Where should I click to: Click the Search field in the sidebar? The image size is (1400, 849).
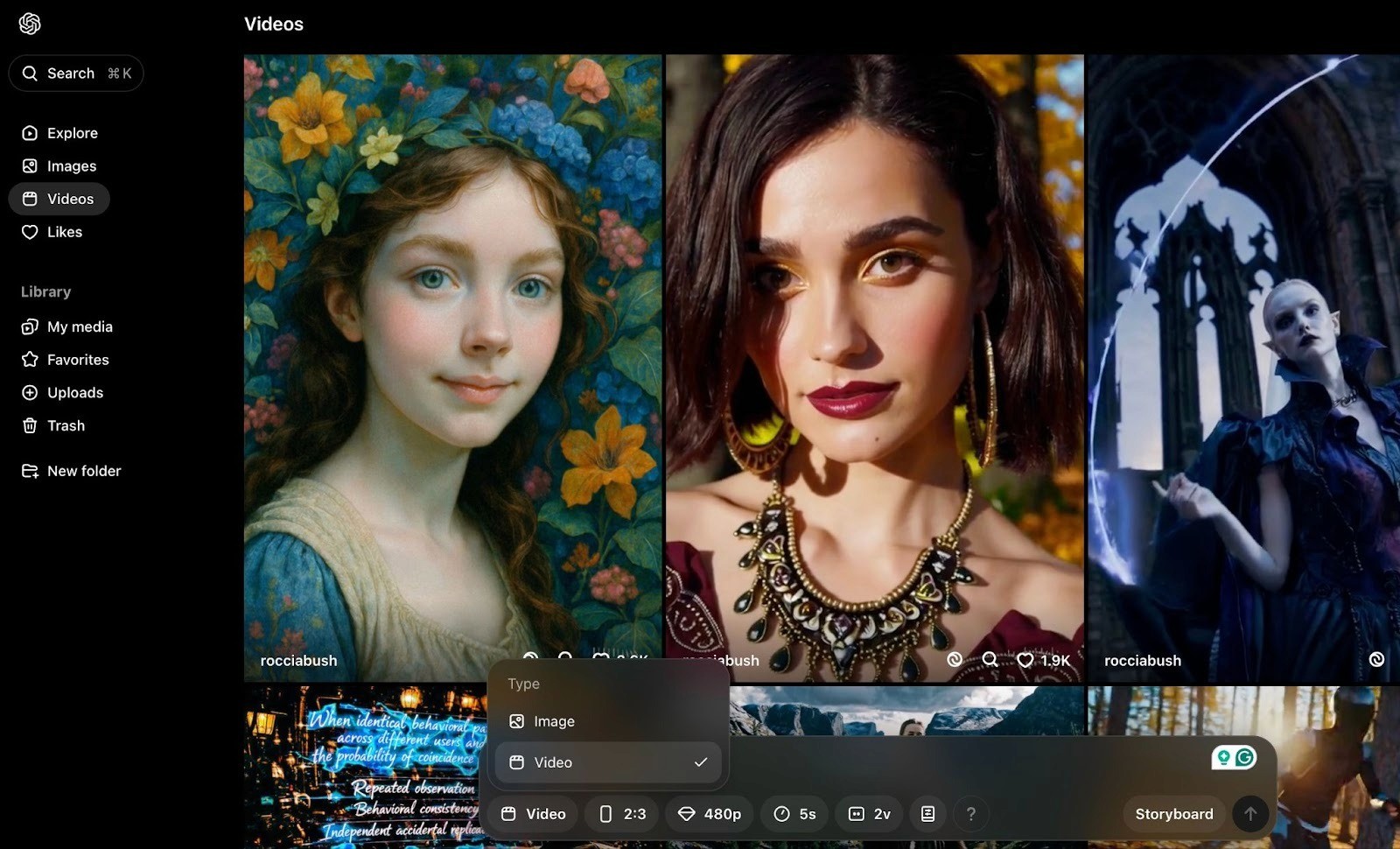(x=76, y=73)
